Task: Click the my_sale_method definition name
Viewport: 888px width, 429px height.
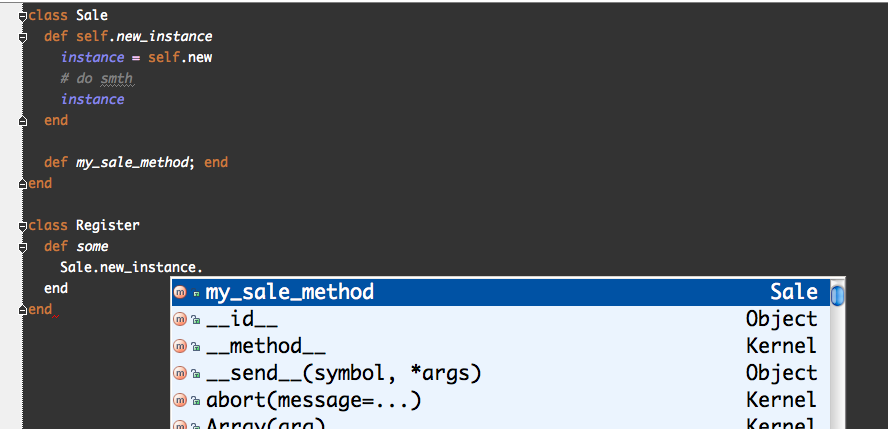Action: coord(132,163)
